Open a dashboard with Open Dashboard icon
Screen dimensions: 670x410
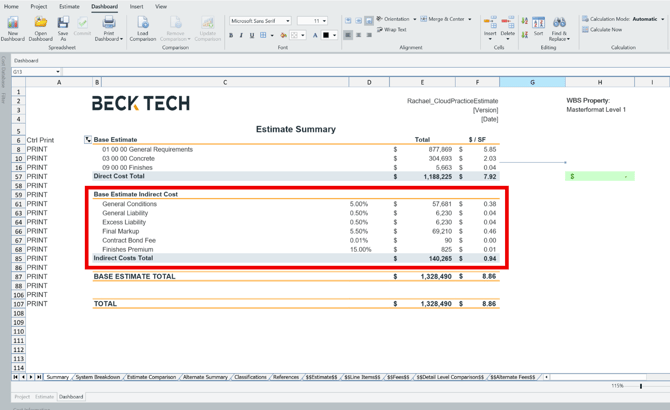[x=40, y=22]
